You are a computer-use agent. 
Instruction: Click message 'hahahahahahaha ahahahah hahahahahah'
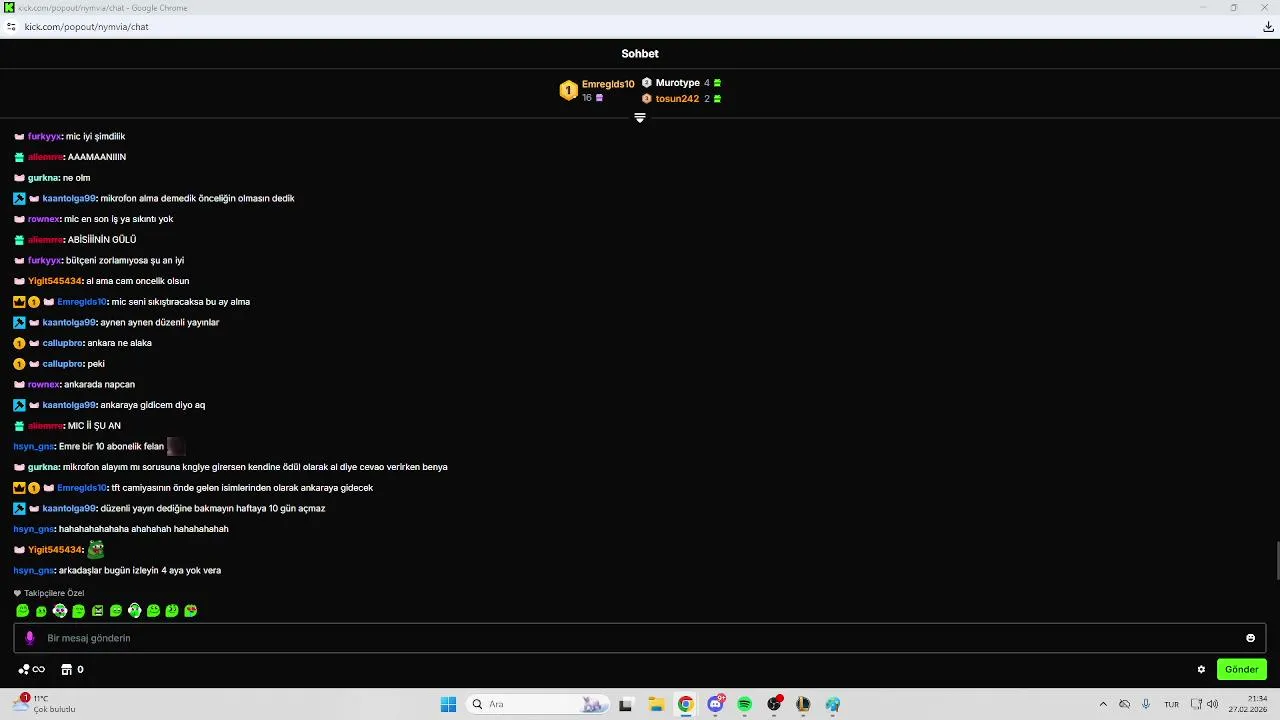click(x=144, y=529)
